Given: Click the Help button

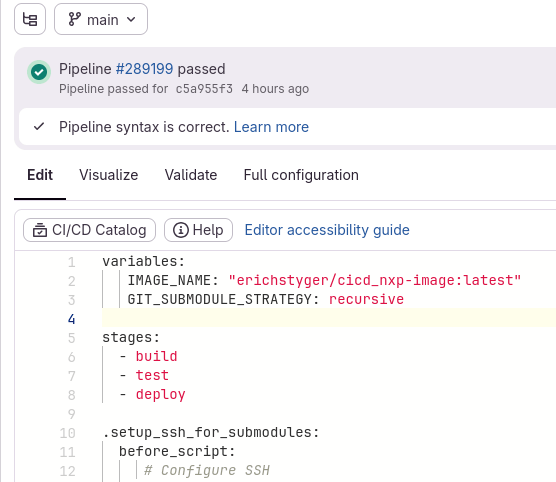Looking at the screenshot, I should 198,230.
